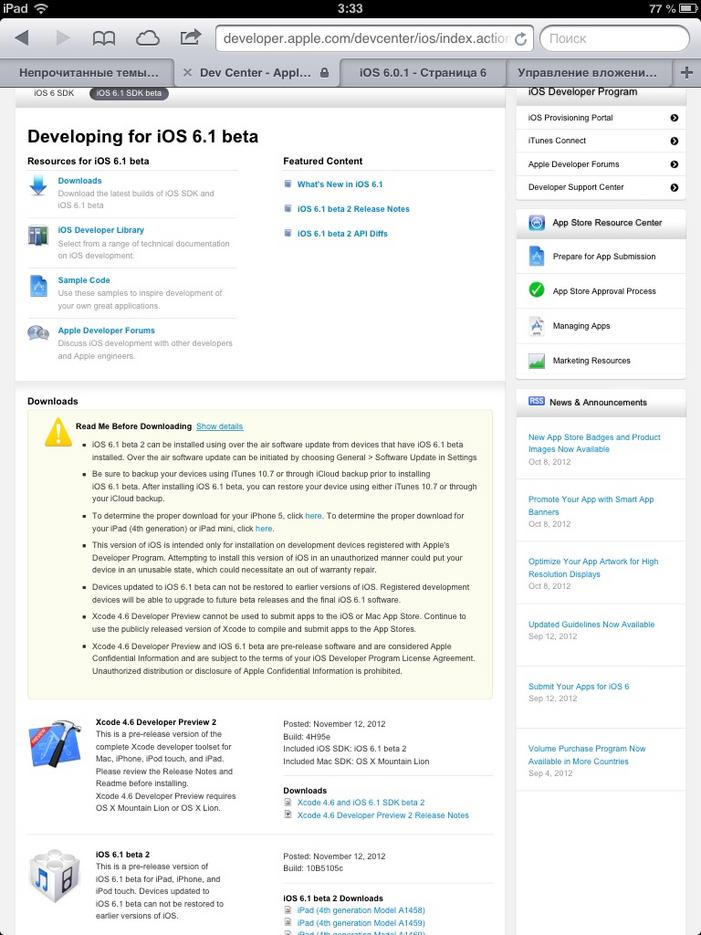Switch to Управление вложени tab
The height and width of the screenshot is (935, 701).
coord(587,73)
